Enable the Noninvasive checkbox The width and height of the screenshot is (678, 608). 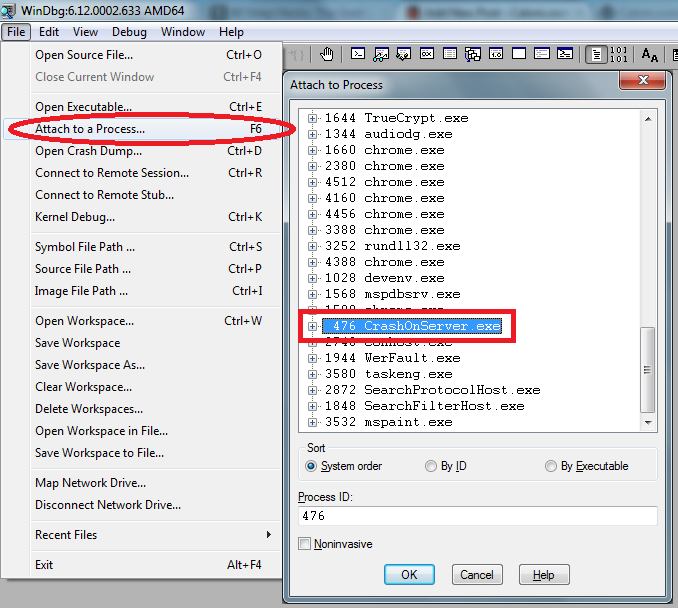305,543
